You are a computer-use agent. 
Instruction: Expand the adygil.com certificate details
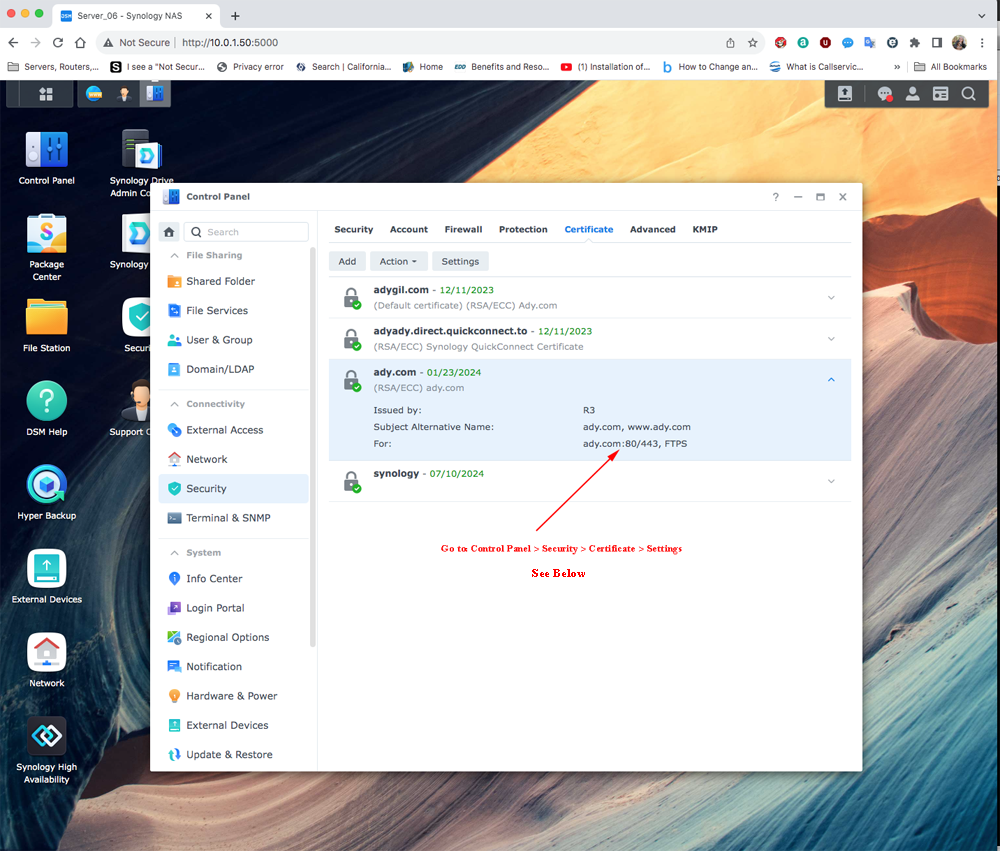831,297
